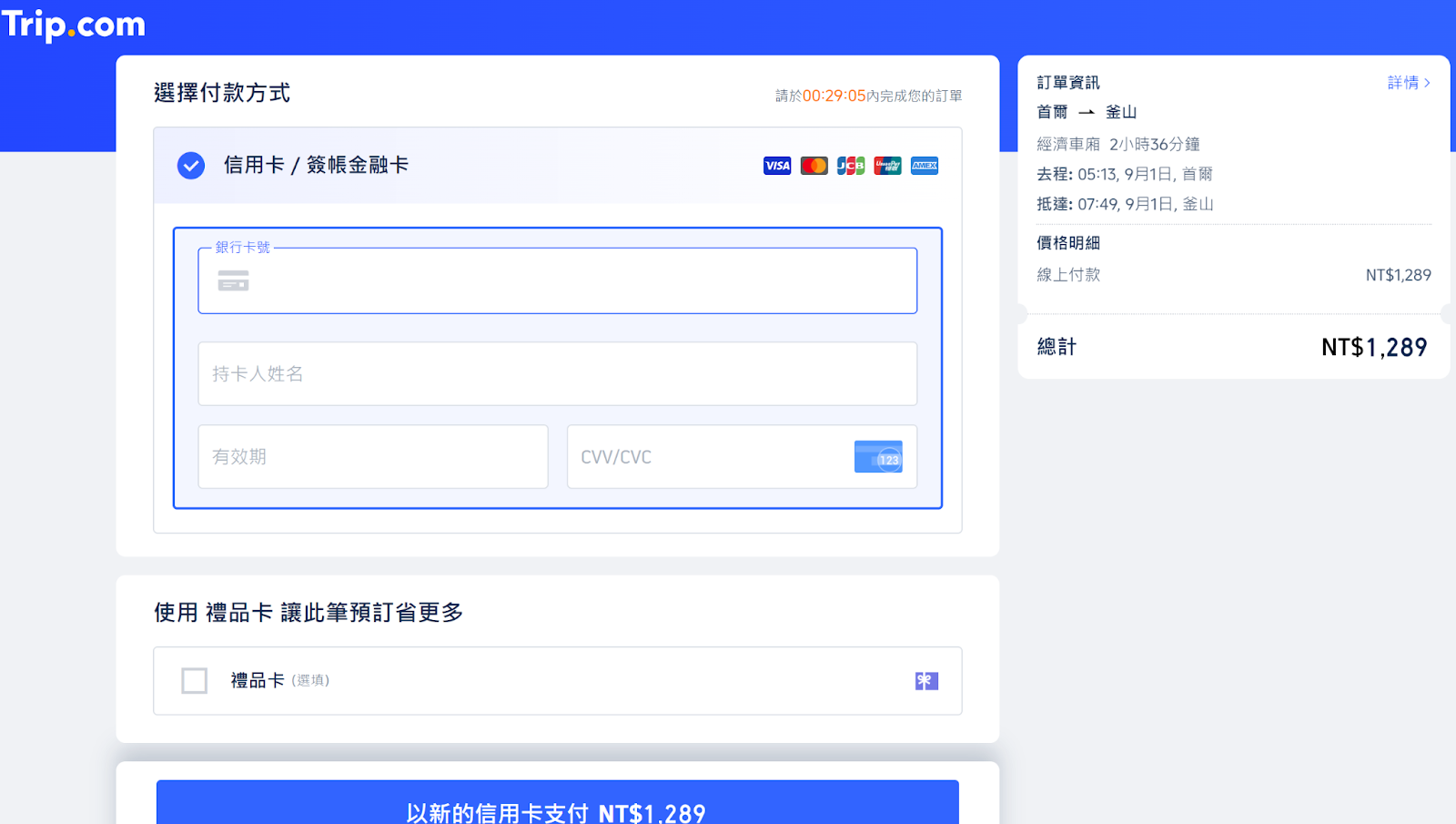The height and width of the screenshot is (824, 1456).
Task: Click the 詳情 chevron arrow
Action: coord(1427,83)
